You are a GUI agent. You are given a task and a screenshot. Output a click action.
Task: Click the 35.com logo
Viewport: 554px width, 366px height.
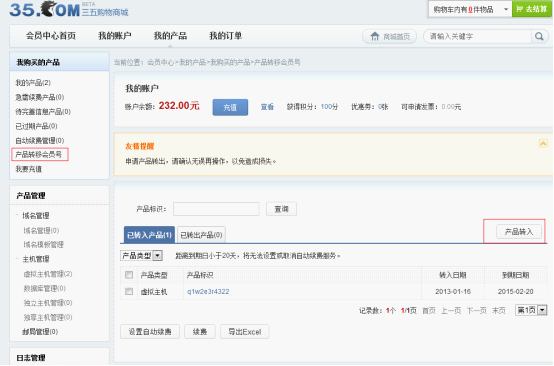[x=69, y=9]
